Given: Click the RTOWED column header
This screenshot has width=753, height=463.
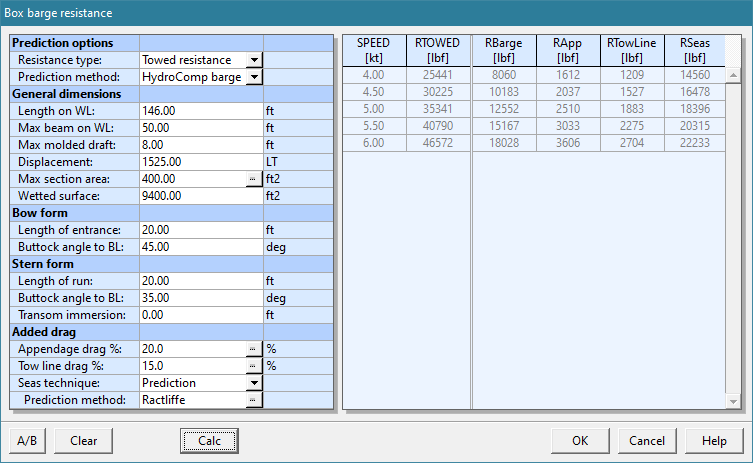Looking at the screenshot, I should pyautogui.click(x=437, y=51).
